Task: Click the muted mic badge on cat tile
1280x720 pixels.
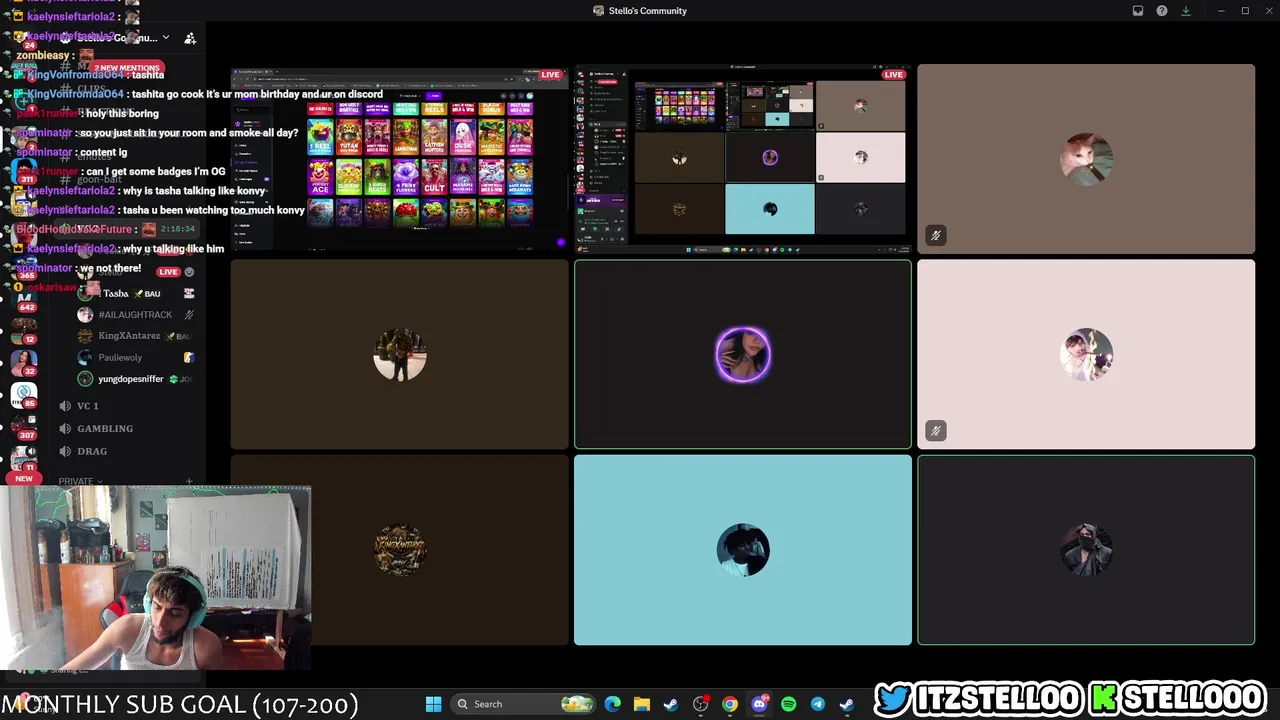Action: 936,235
